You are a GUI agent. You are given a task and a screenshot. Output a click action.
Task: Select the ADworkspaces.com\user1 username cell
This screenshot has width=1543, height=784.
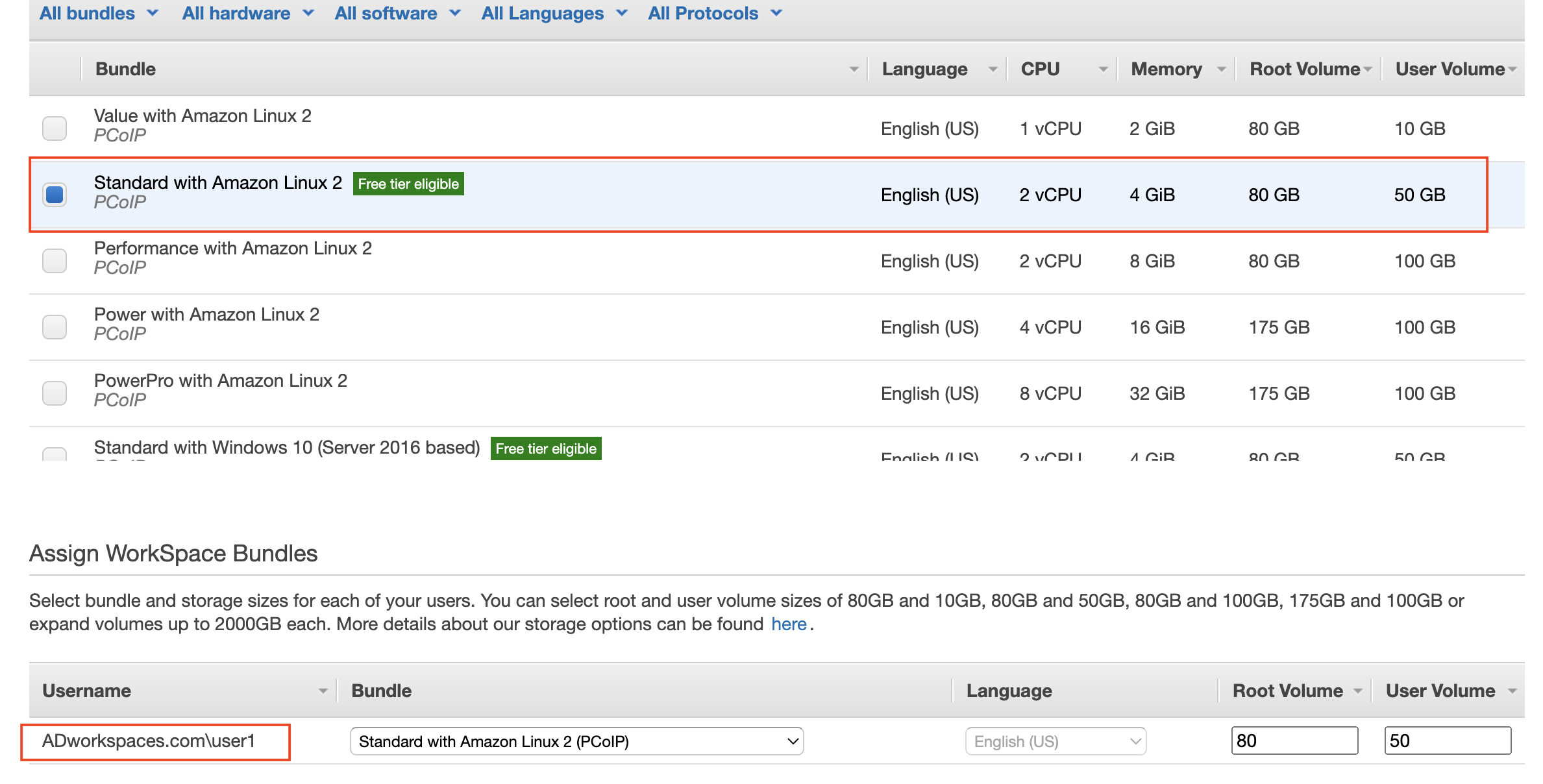pos(149,741)
